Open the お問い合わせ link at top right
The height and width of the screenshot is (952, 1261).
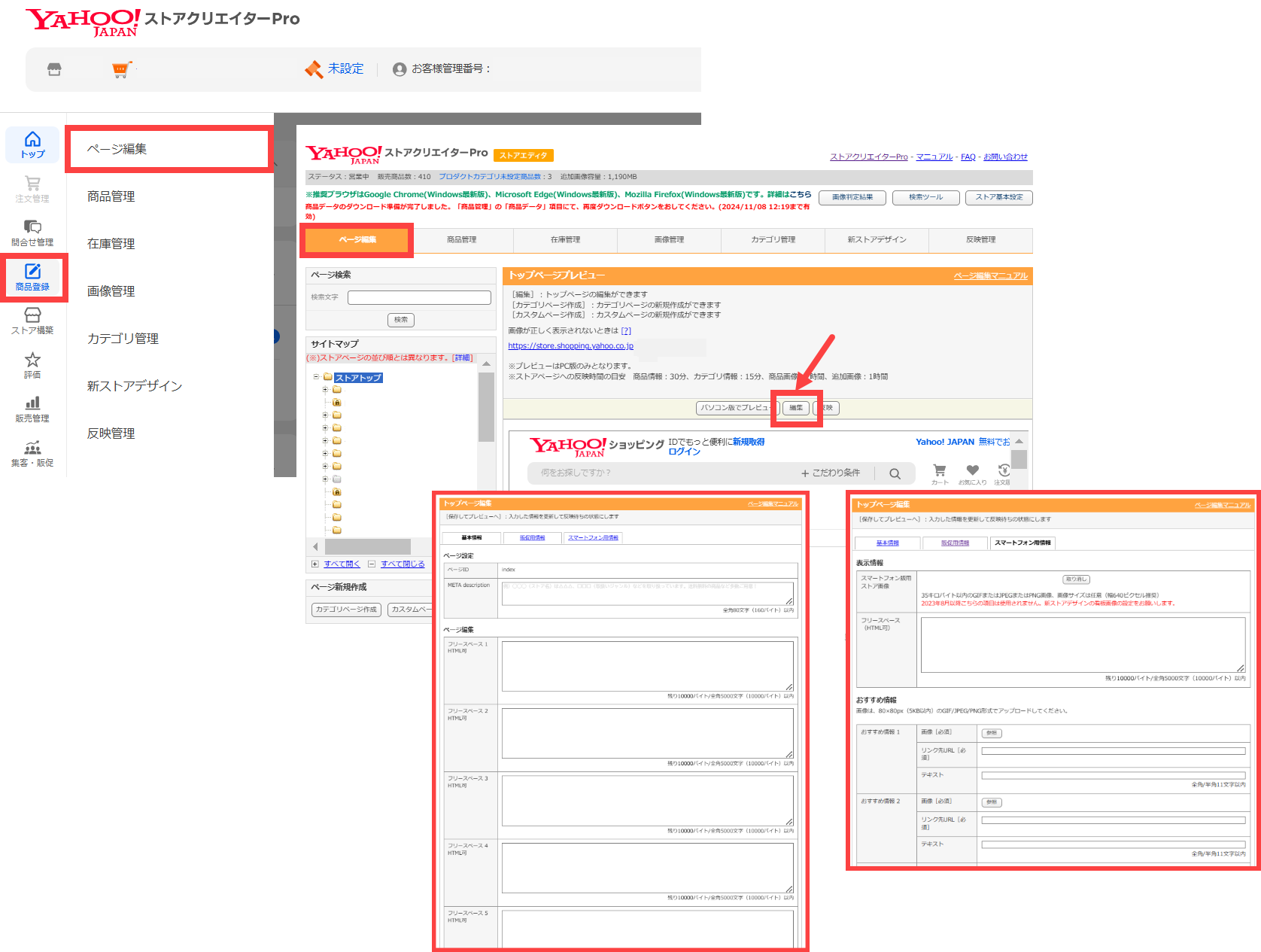tap(1005, 157)
